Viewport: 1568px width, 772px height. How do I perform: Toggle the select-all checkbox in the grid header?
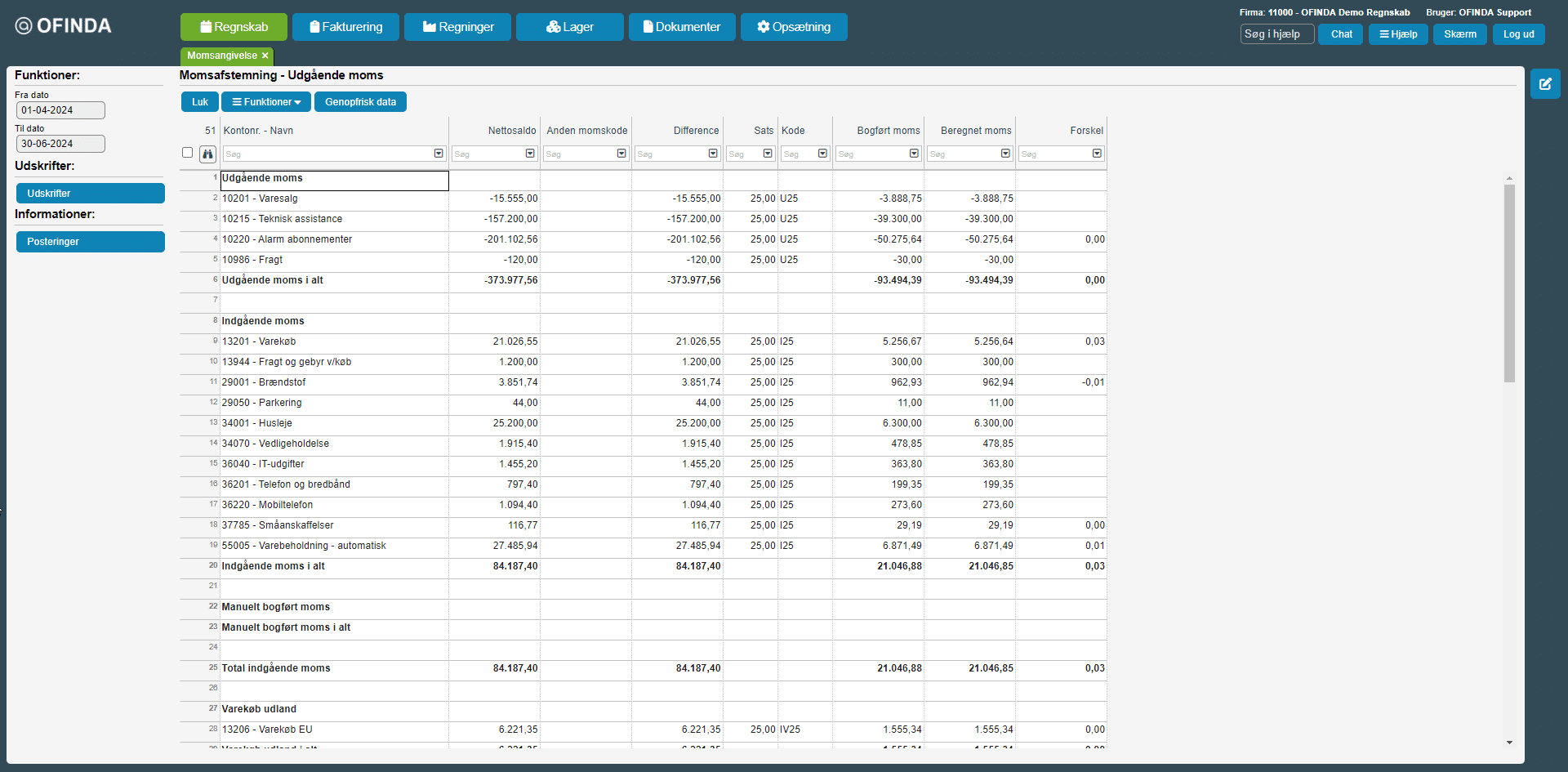[188, 153]
